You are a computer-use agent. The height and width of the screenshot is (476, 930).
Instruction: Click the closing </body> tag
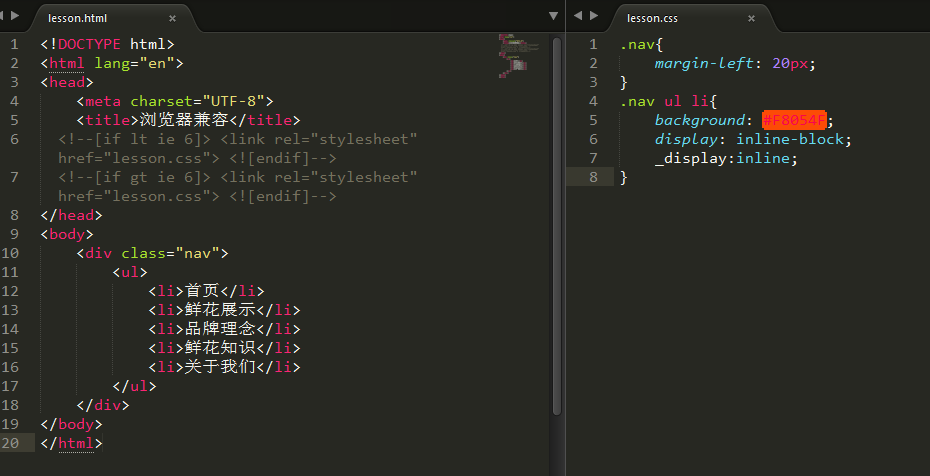71,424
